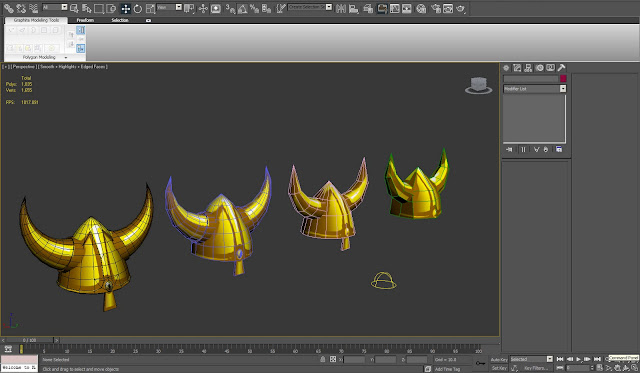Open the Utilities hammer panel icon

point(561,68)
